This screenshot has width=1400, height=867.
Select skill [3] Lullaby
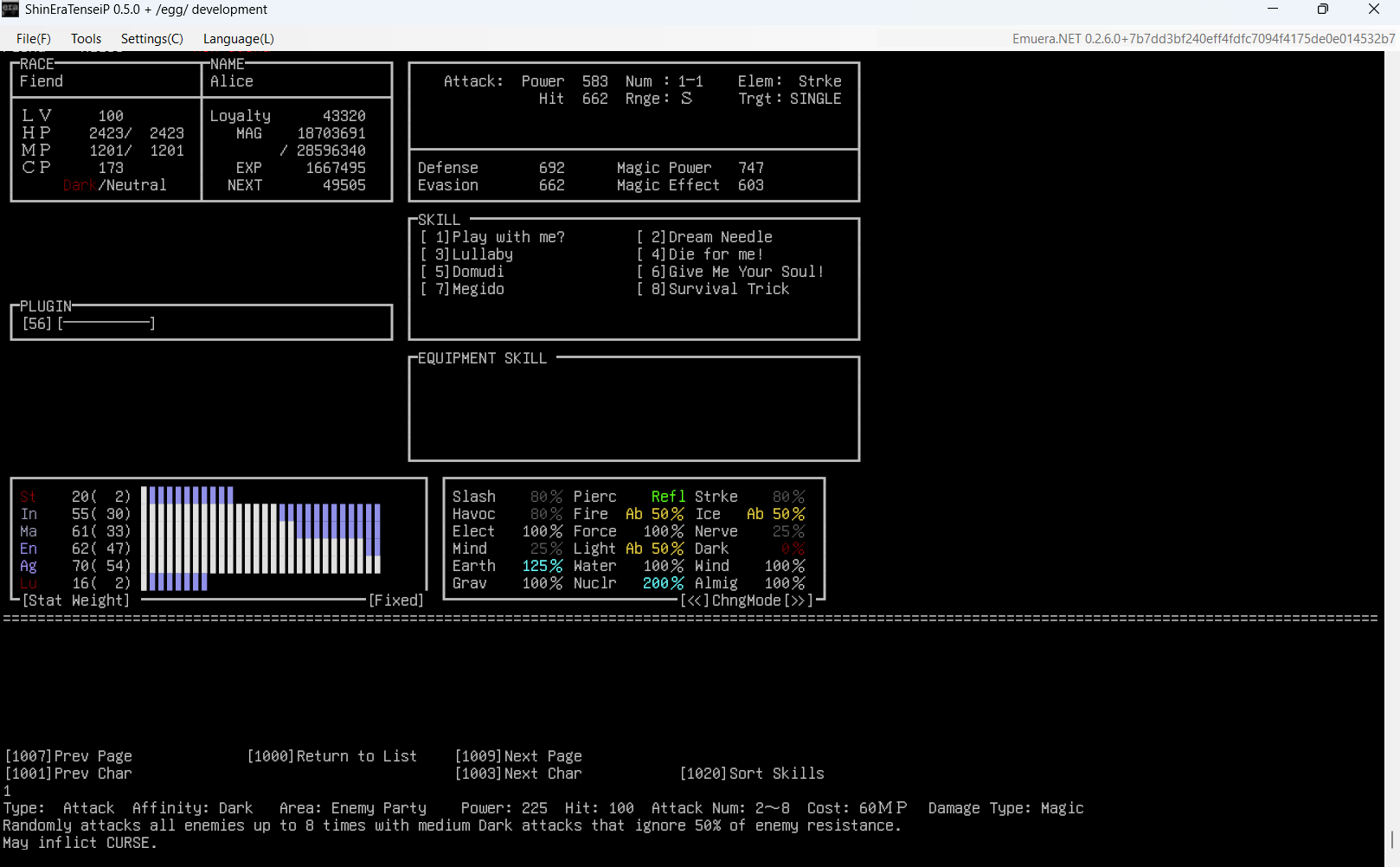(466, 254)
